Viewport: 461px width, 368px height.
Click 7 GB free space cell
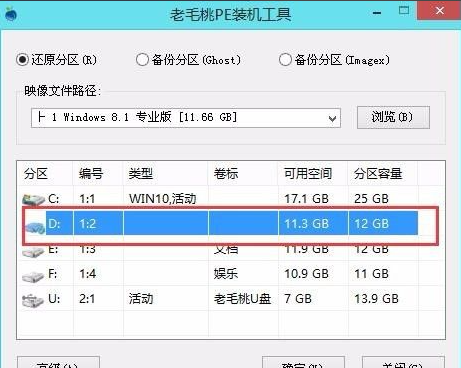coord(298,299)
